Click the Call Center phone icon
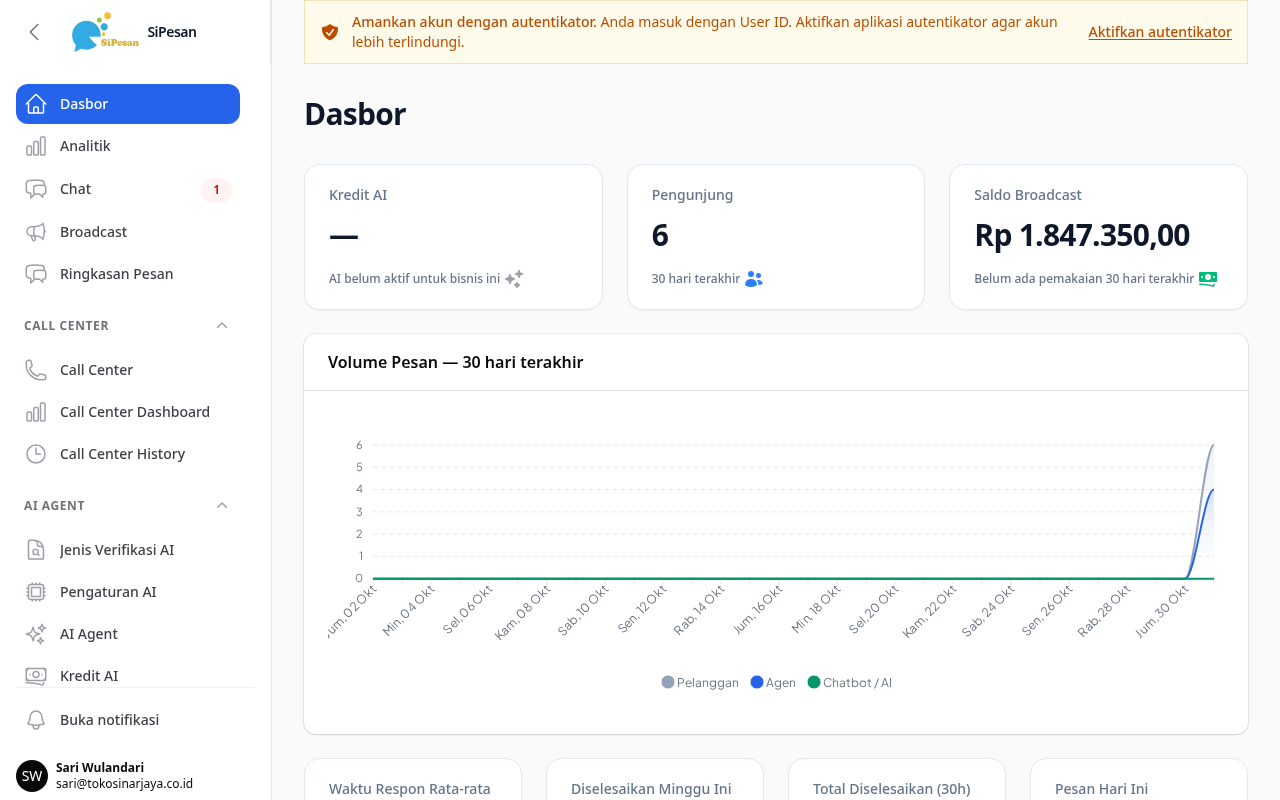Viewport: 1280px width, 800px height. click(36, 370)
